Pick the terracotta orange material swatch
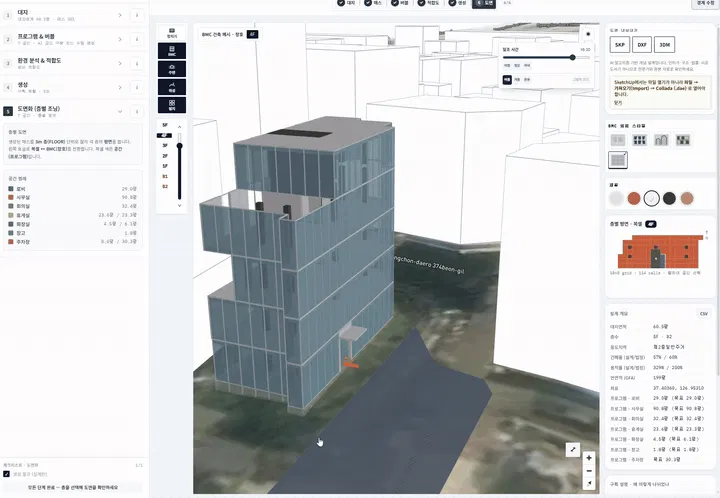Viewport: 720px width, 498px height. pyautogui.click(x=634, y=198)
